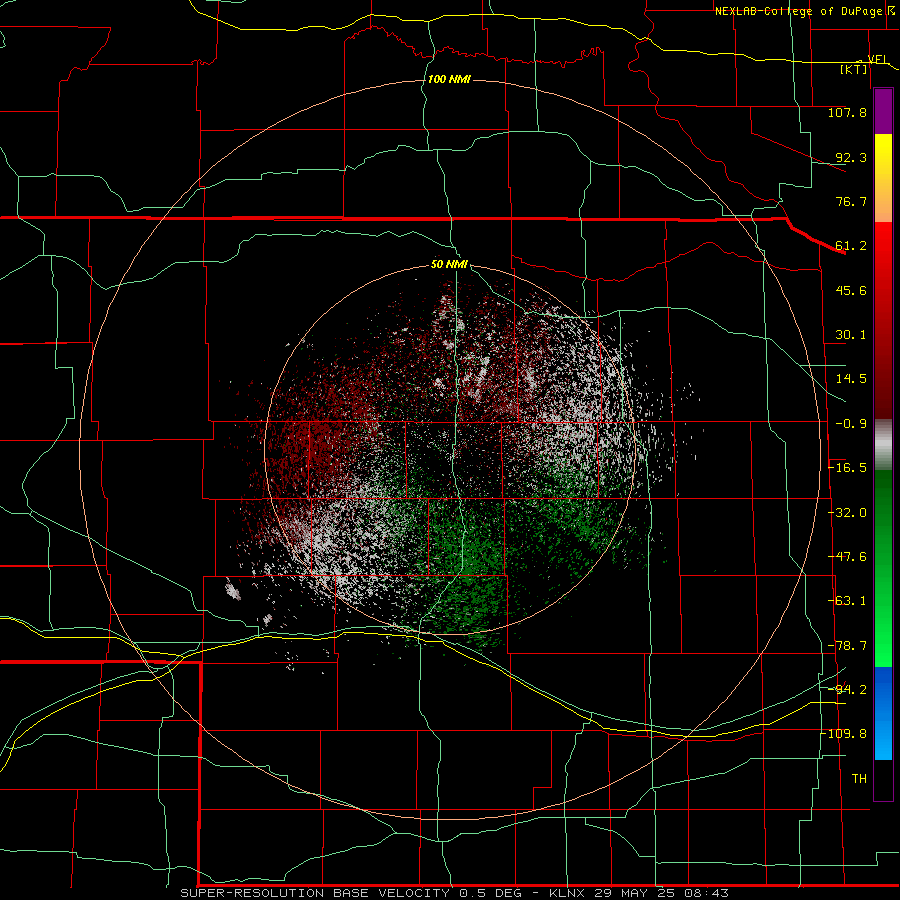Click the 107.8 value on the legend
Viewport: 900px width, 900px height.
(x=847, y=112)
